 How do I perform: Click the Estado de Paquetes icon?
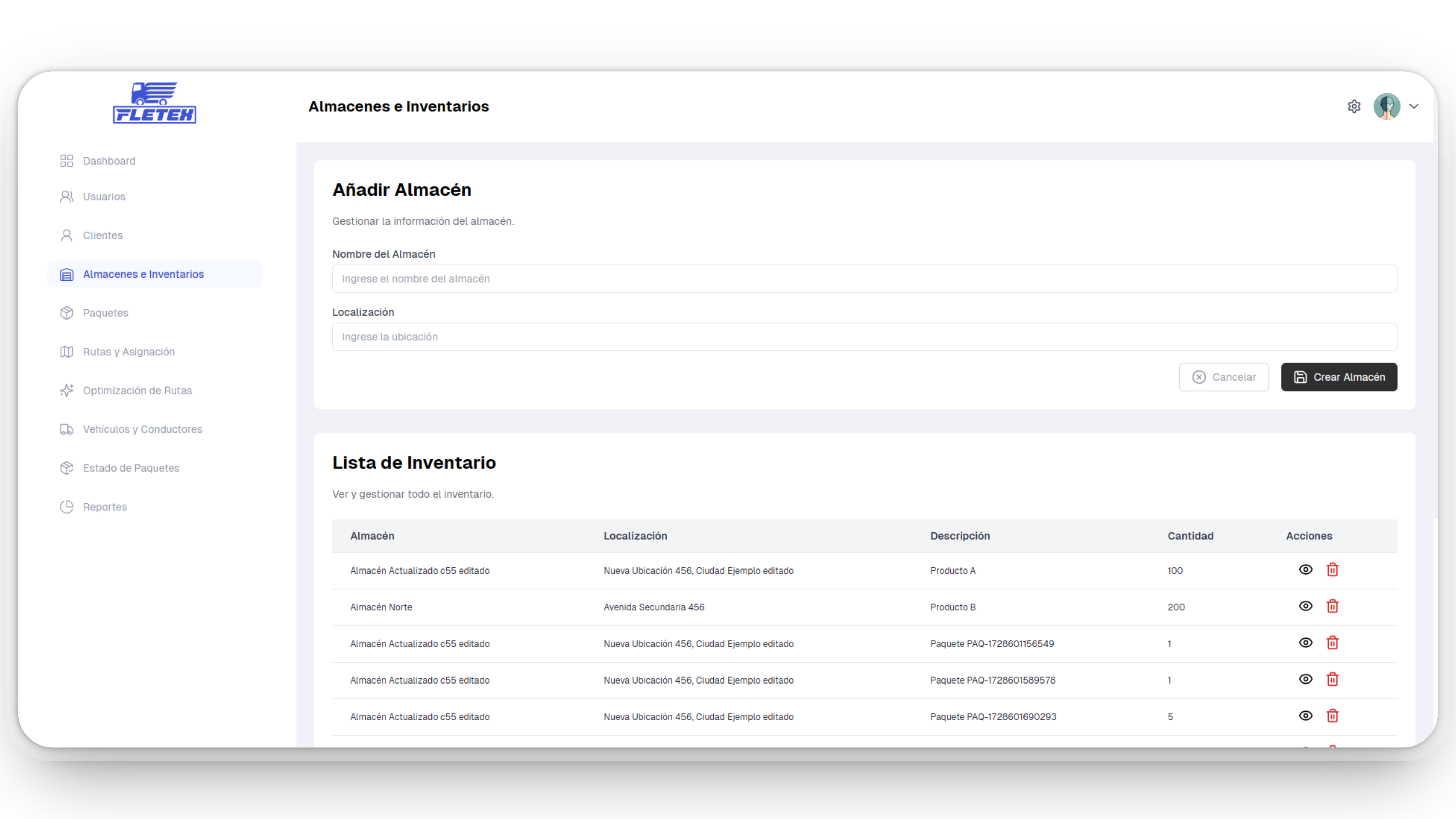[67, 468]
